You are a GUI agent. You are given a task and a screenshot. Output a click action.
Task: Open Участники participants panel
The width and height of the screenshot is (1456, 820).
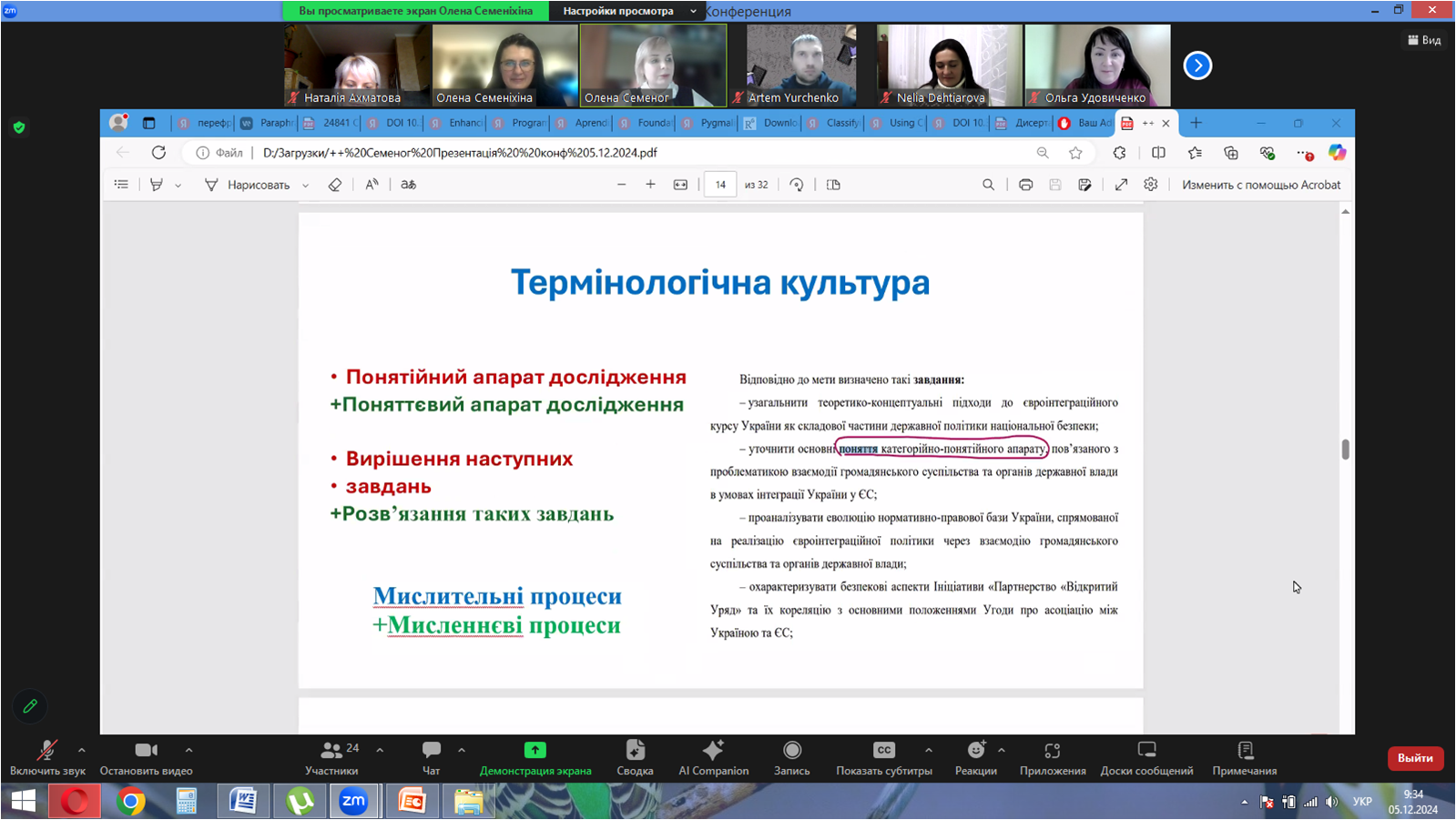click(x=331, y=757)
